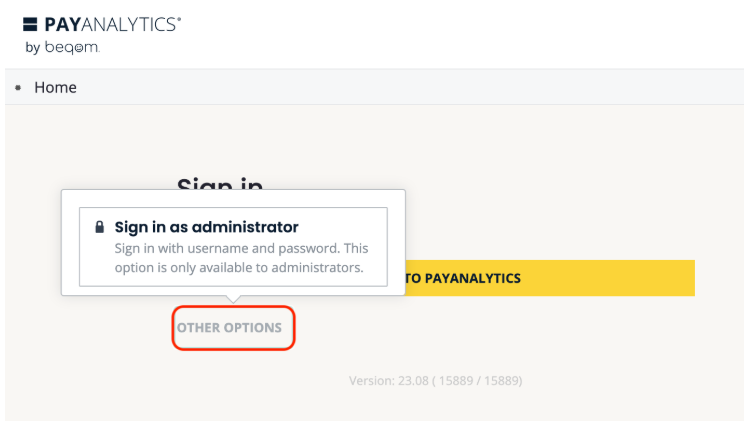Collapse the OTHER OPTIONS expander
Viewport: 749px width, 426px height.
(229, 328)
